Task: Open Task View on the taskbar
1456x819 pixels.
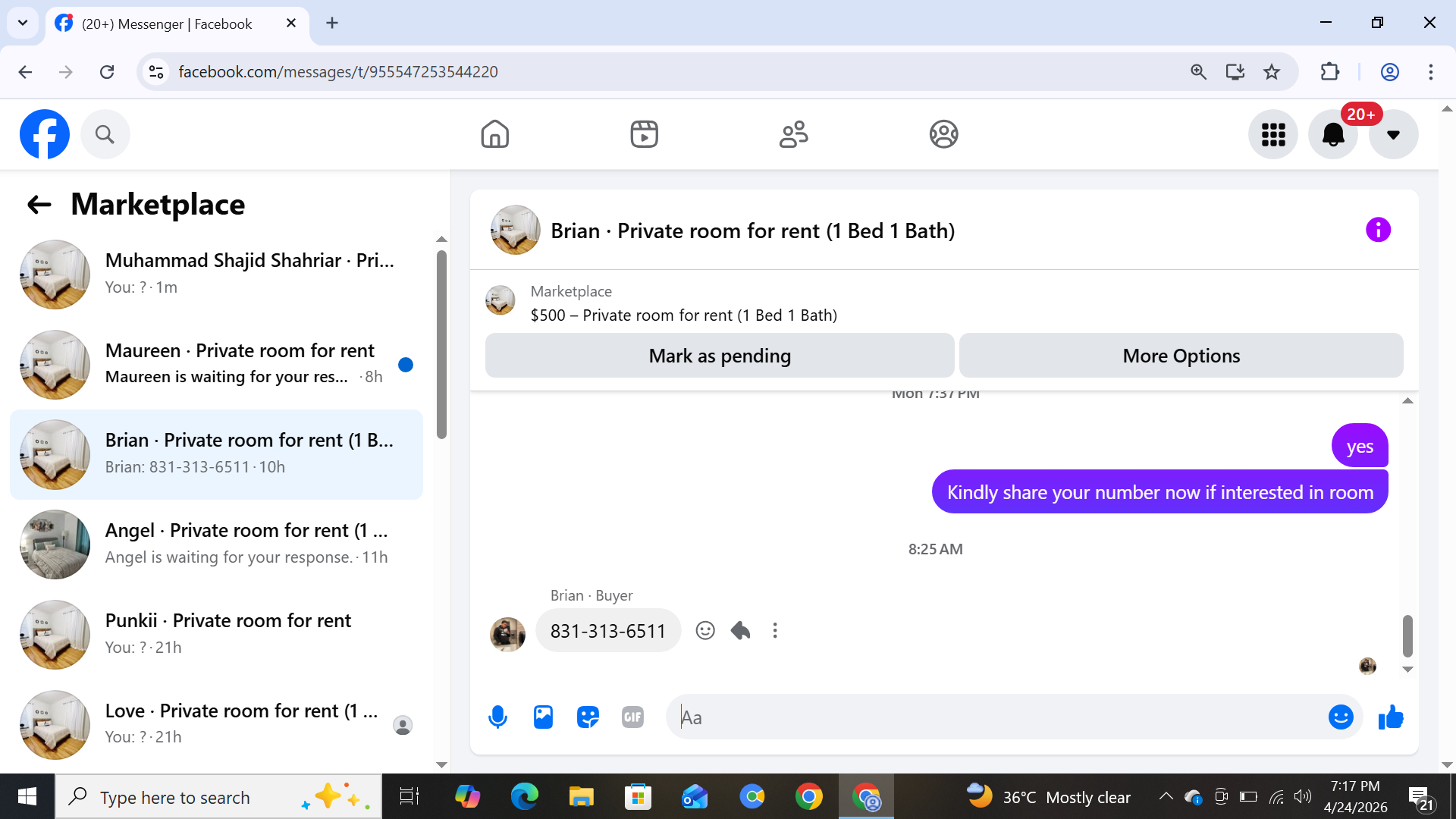Action: click(x=409, y=797)
